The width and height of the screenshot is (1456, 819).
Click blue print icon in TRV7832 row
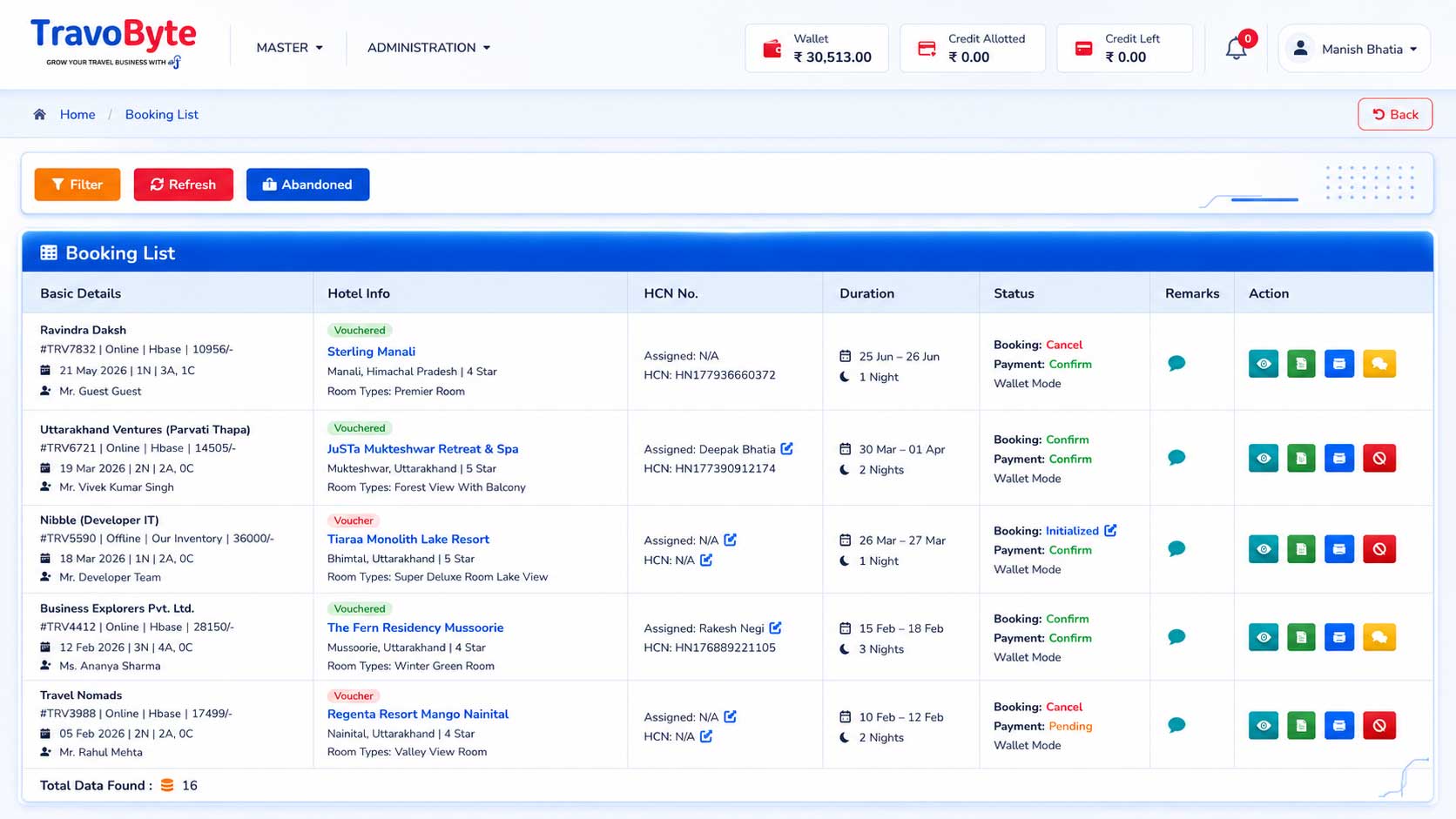(x=1339, y=364)
